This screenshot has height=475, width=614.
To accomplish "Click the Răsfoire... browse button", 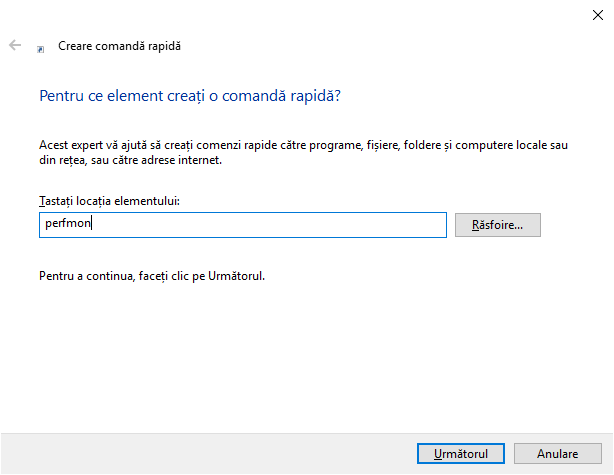I will tap(498, 225).
